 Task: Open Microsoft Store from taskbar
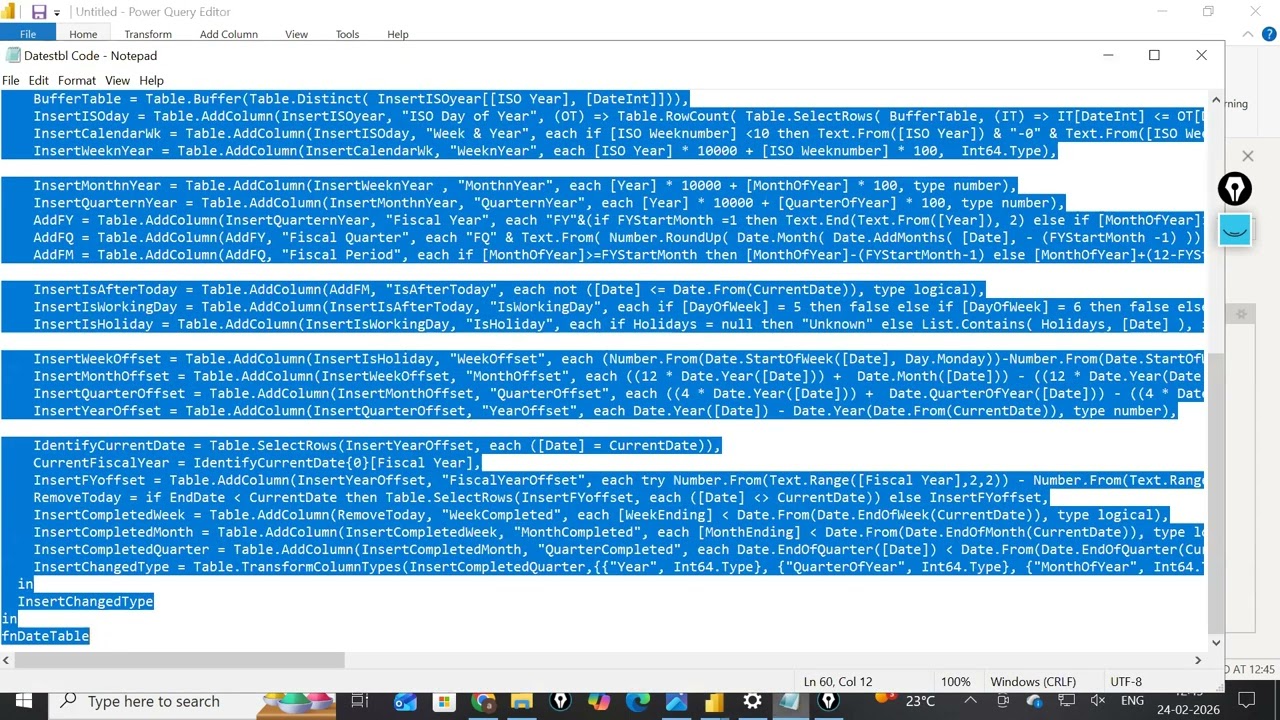tap(444, 701)
